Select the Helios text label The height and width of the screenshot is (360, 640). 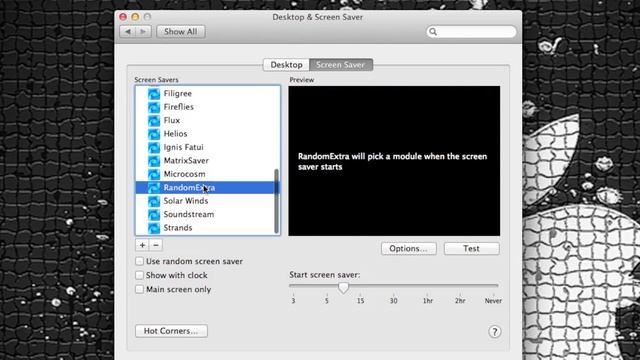(x=175, y=134)
